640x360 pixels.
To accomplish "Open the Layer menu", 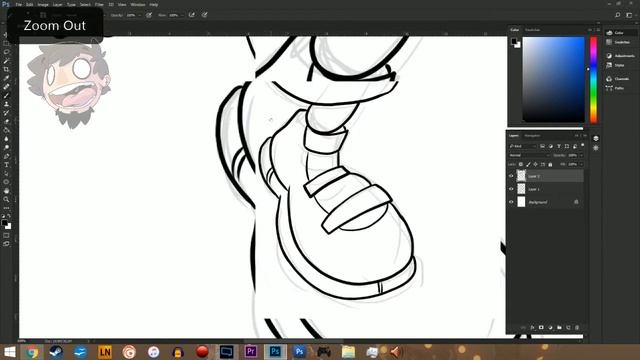I will pos(58,4).
